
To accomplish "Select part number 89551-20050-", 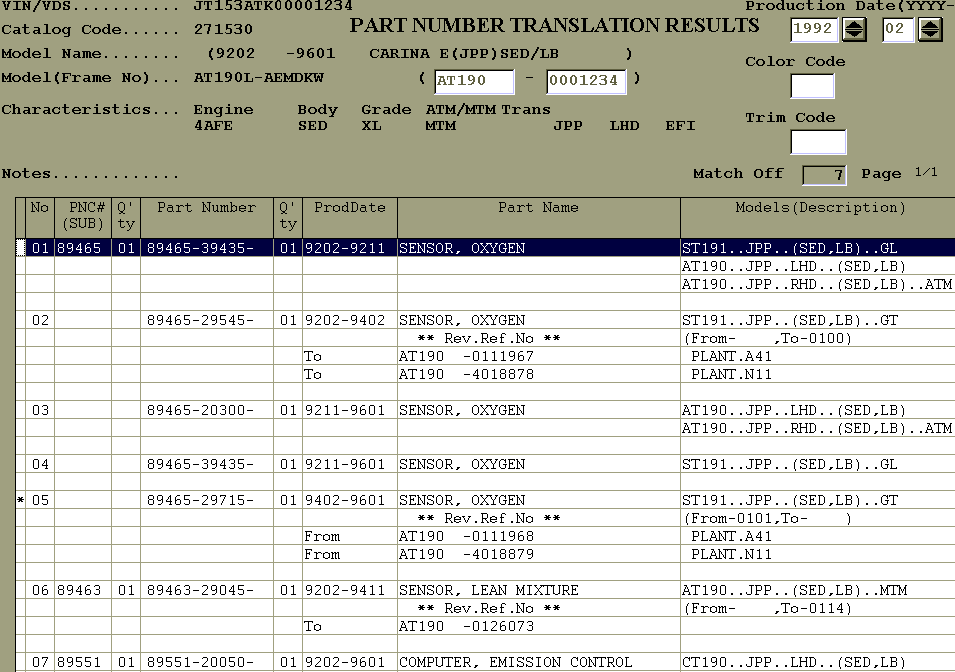I will click(200, 662).
